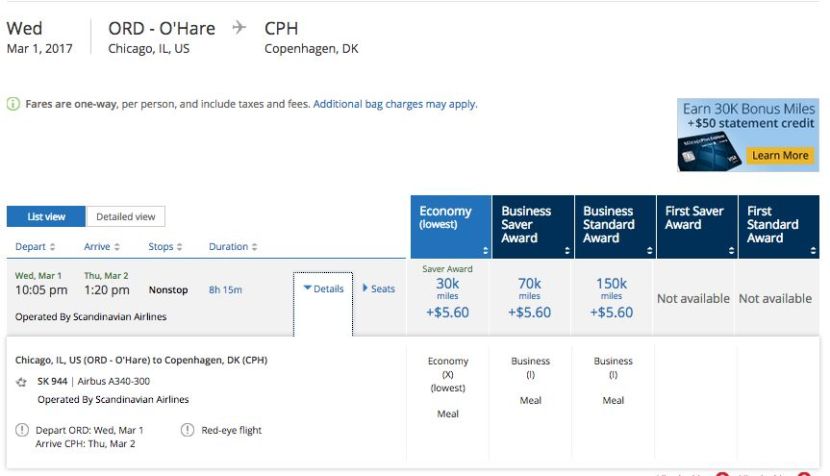The width and height of the screenshot is (830, 476).
Task: Sort flights by Depart time
Action: click(35, 247)
